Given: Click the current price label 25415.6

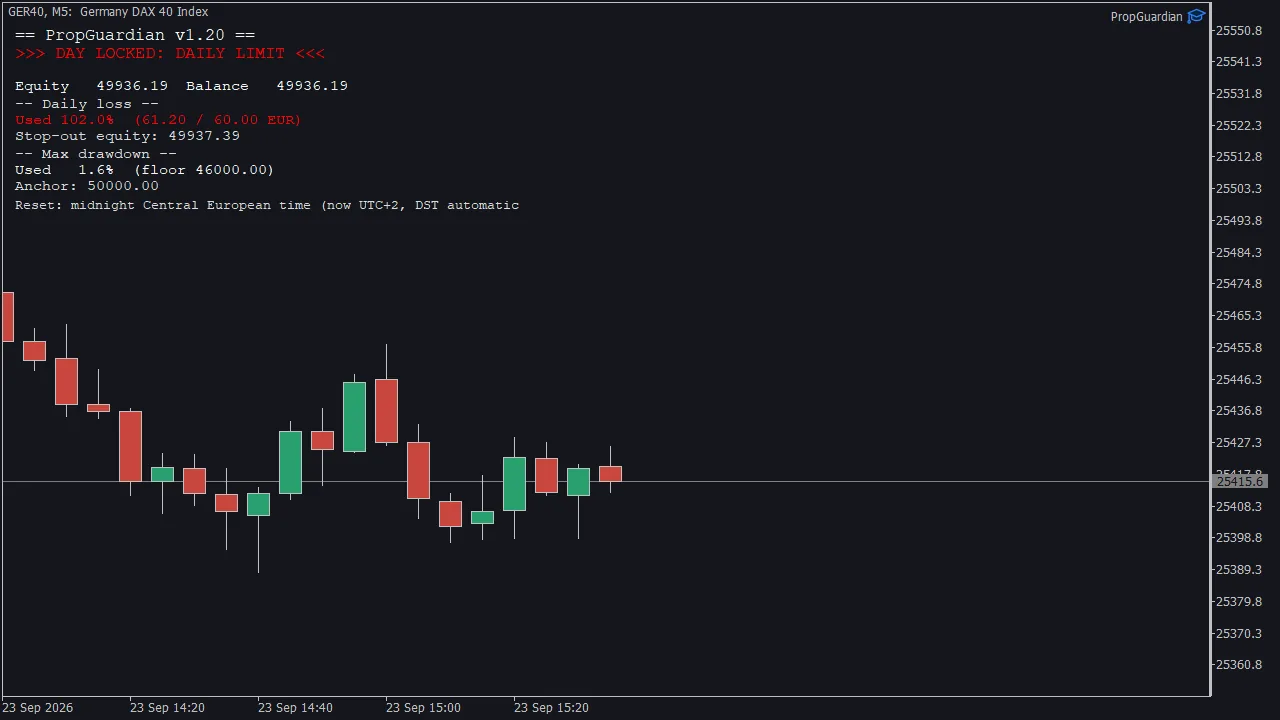Looking at the screenshot, I should [1238, 482].
